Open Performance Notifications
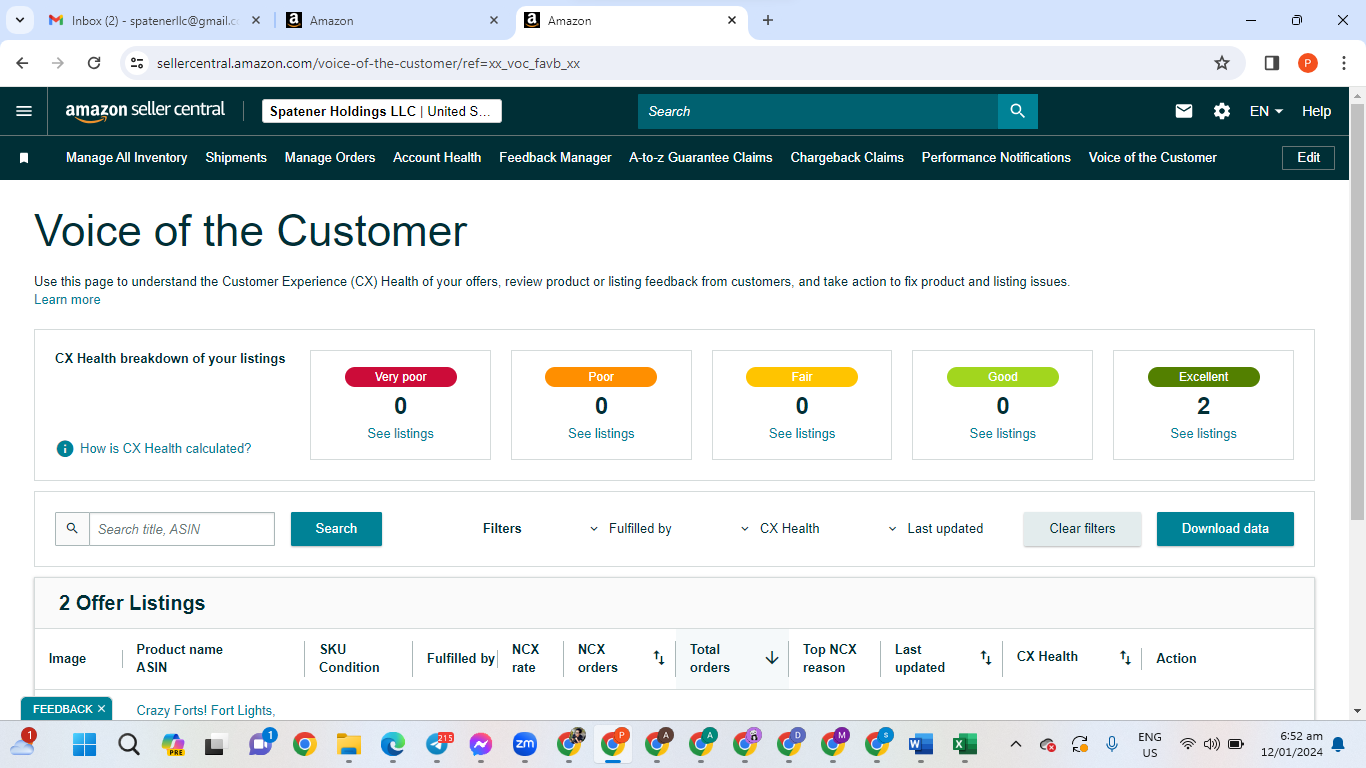This screenshot has height=768, width=1366. (996, 158)
